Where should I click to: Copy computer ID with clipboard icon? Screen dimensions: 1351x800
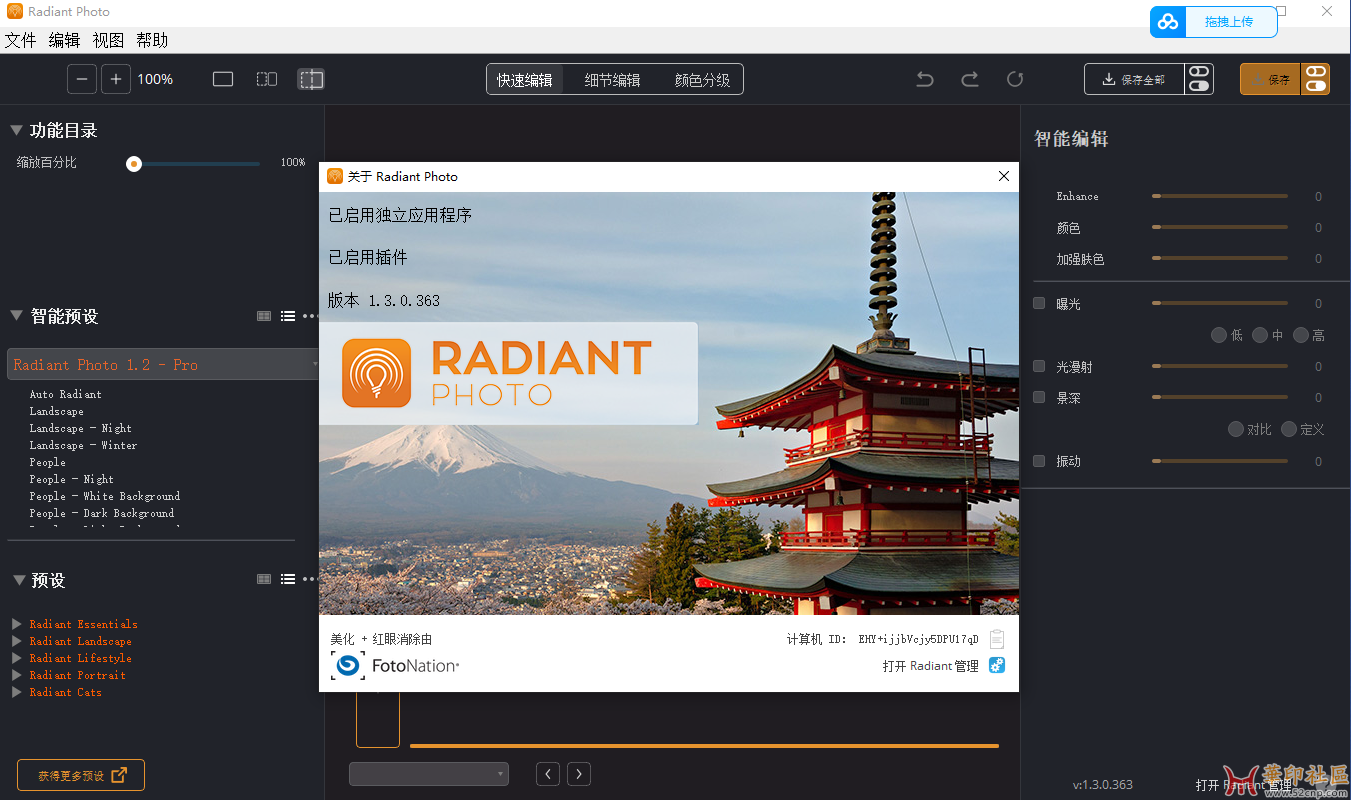[x=996, y=639]
